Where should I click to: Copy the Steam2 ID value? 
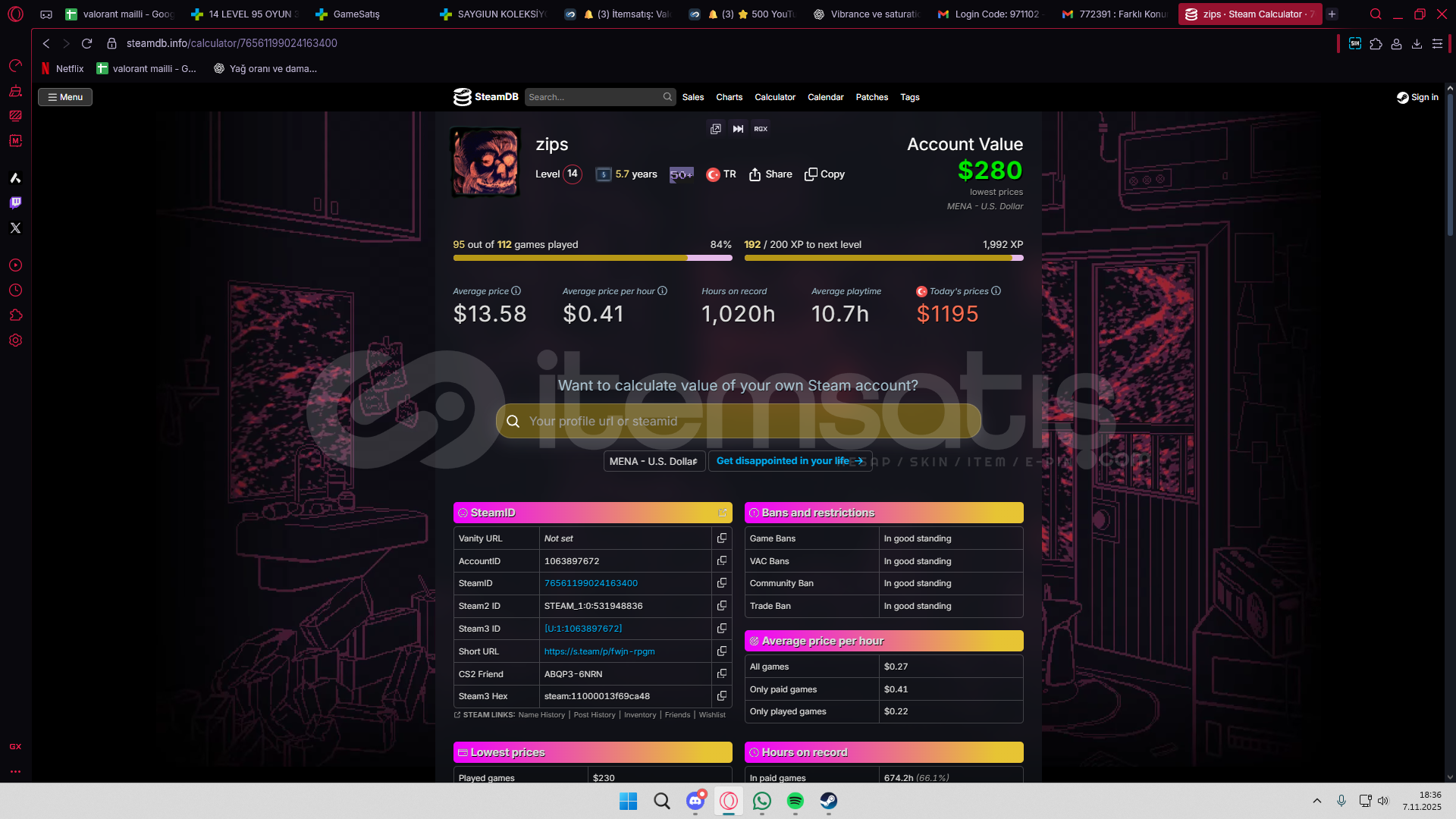[721, 606]
